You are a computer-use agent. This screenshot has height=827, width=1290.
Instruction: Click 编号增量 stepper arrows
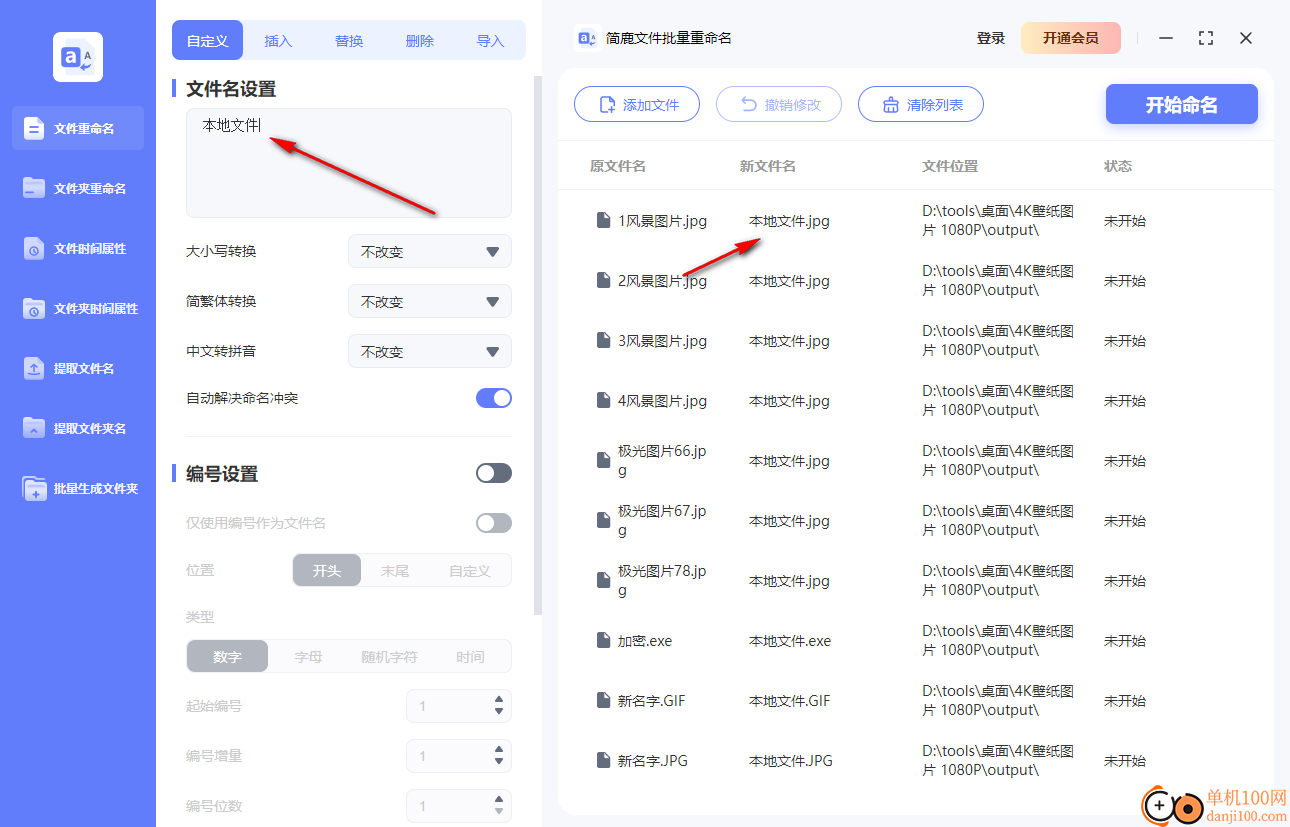(x=499, y=756)
